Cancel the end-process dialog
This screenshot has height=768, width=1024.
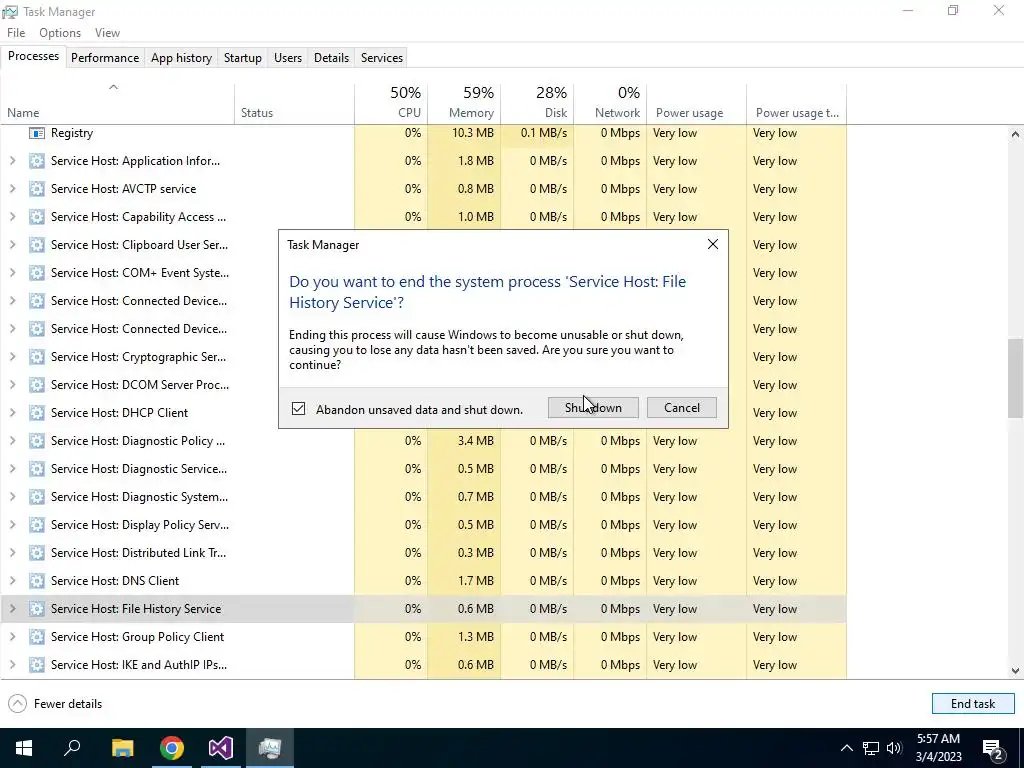pos(682,408)
